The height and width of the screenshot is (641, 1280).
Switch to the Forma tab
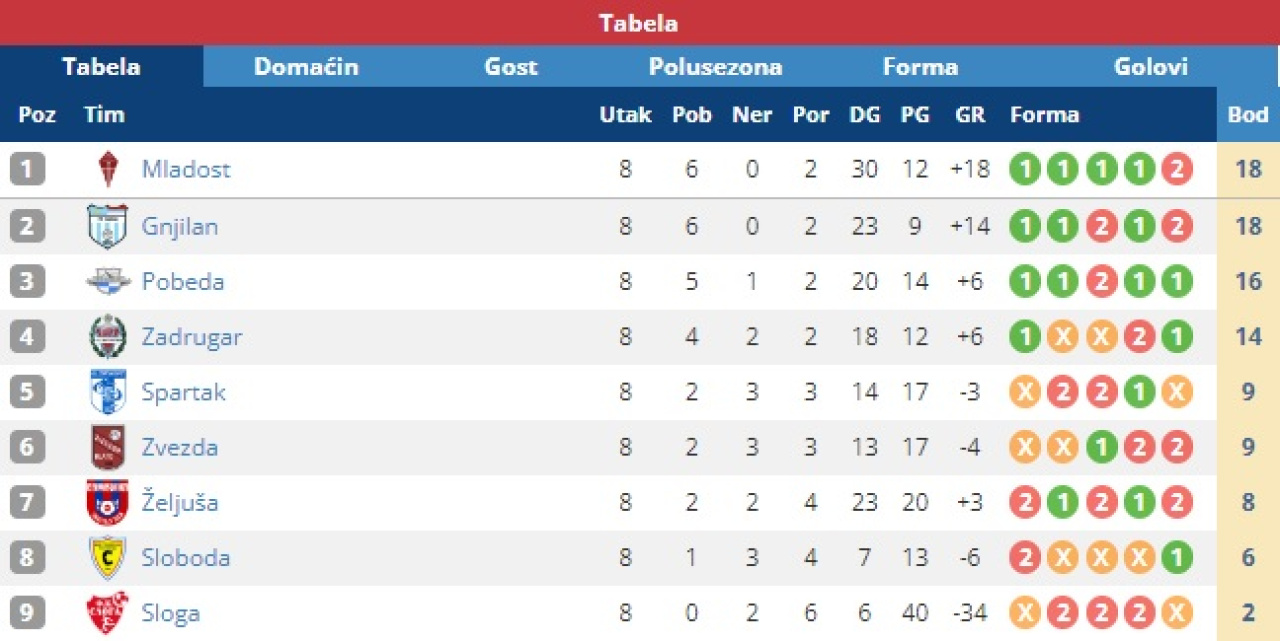(x=921, y=67)
